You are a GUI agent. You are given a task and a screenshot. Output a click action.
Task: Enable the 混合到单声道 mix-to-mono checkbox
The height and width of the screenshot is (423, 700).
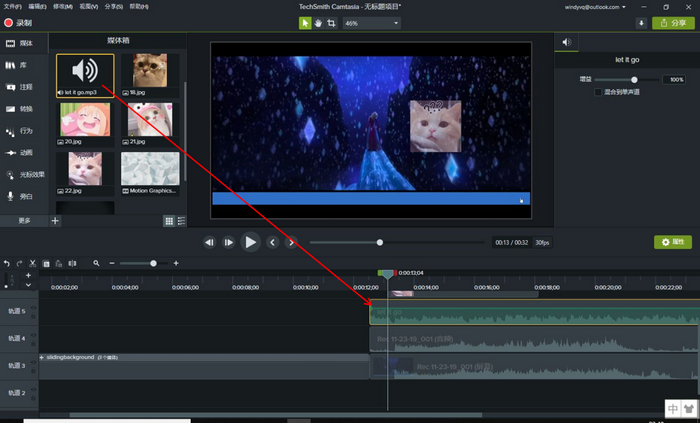coord(598,92)
